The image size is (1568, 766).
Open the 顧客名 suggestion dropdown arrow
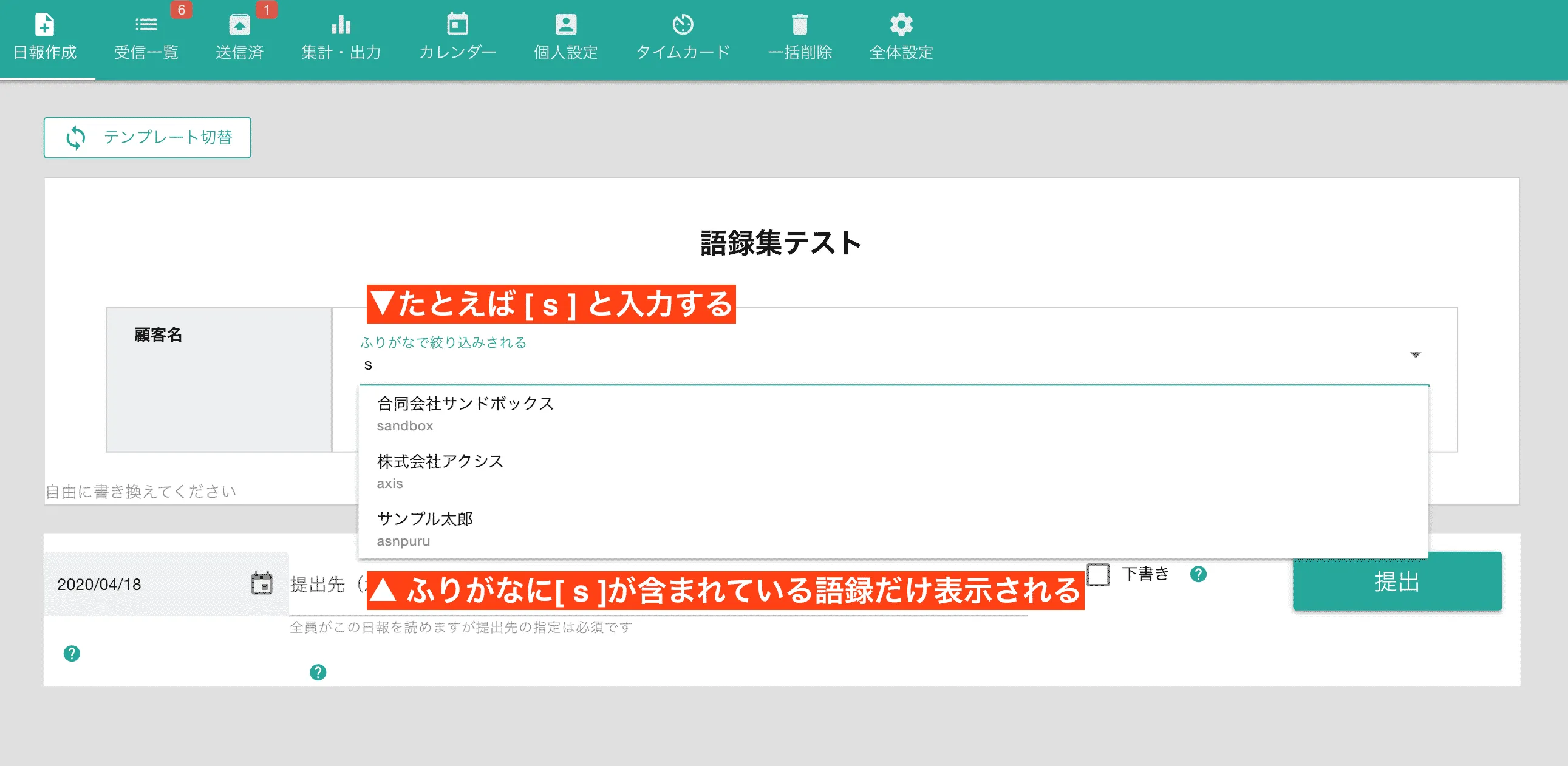tap(1416, 355)
